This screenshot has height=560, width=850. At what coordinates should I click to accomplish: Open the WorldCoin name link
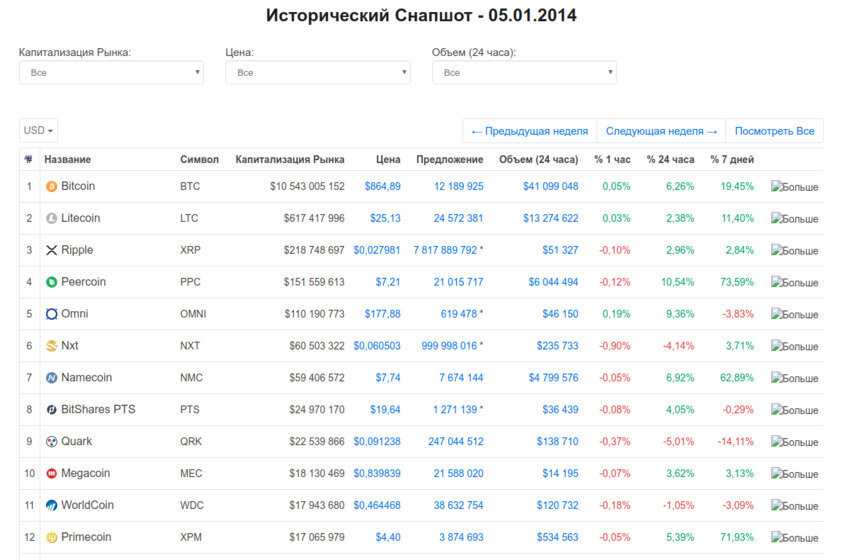[x=87, y=505]
